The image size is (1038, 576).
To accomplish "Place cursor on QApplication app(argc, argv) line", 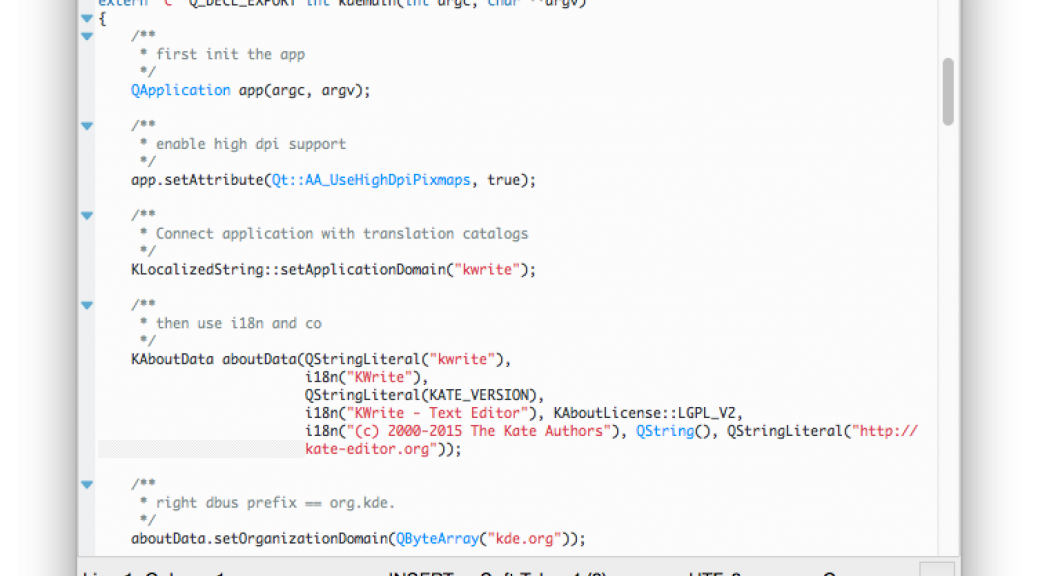I will [250, 90].
